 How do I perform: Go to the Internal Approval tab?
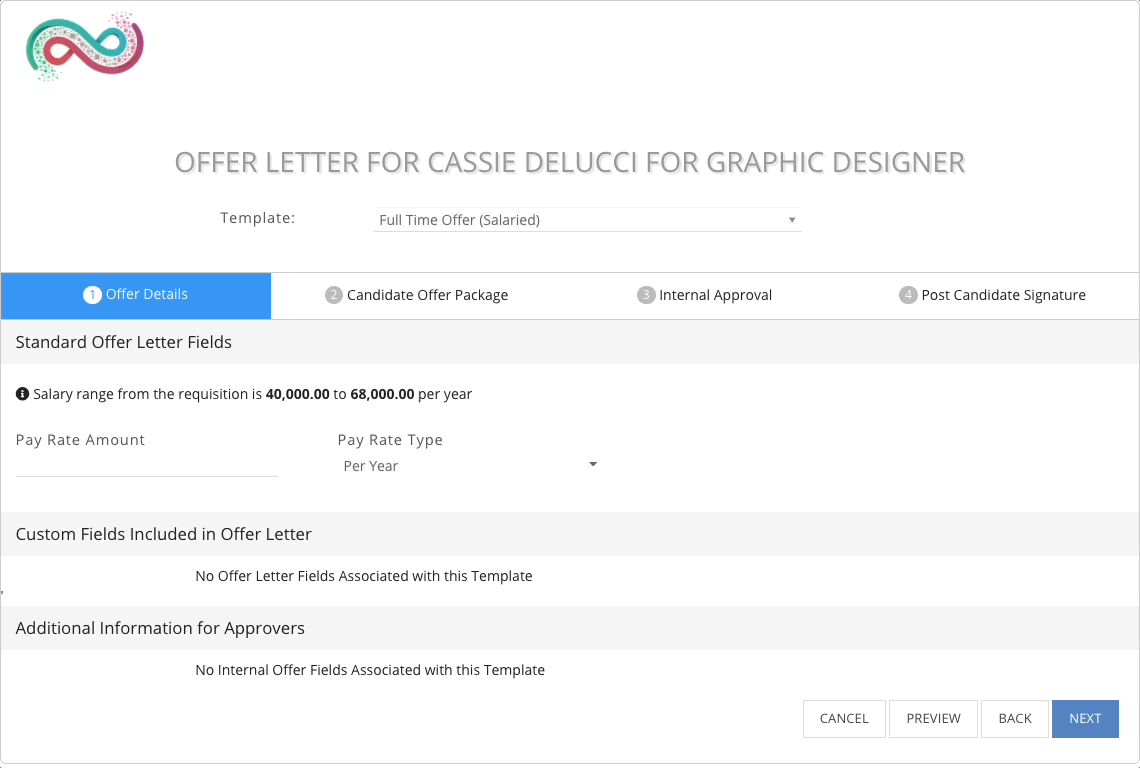[705, 295]
